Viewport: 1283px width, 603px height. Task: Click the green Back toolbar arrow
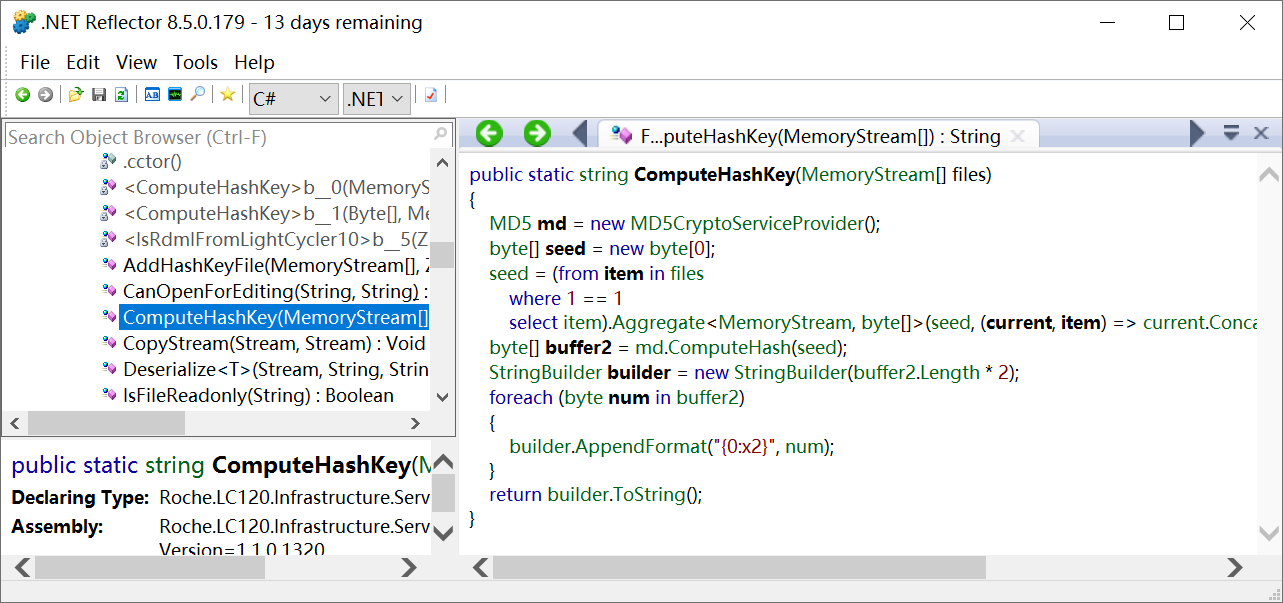[x=23, y=95]
